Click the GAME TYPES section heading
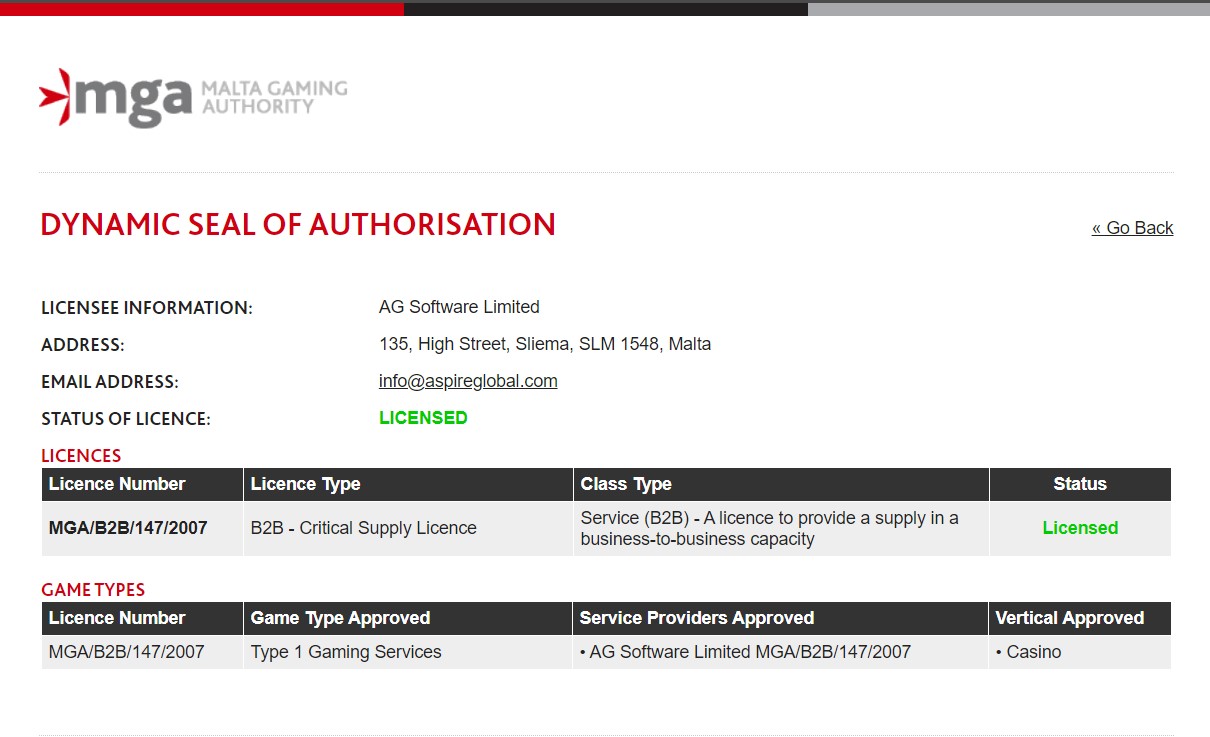The image size is (1210, 737). (93, 590)
